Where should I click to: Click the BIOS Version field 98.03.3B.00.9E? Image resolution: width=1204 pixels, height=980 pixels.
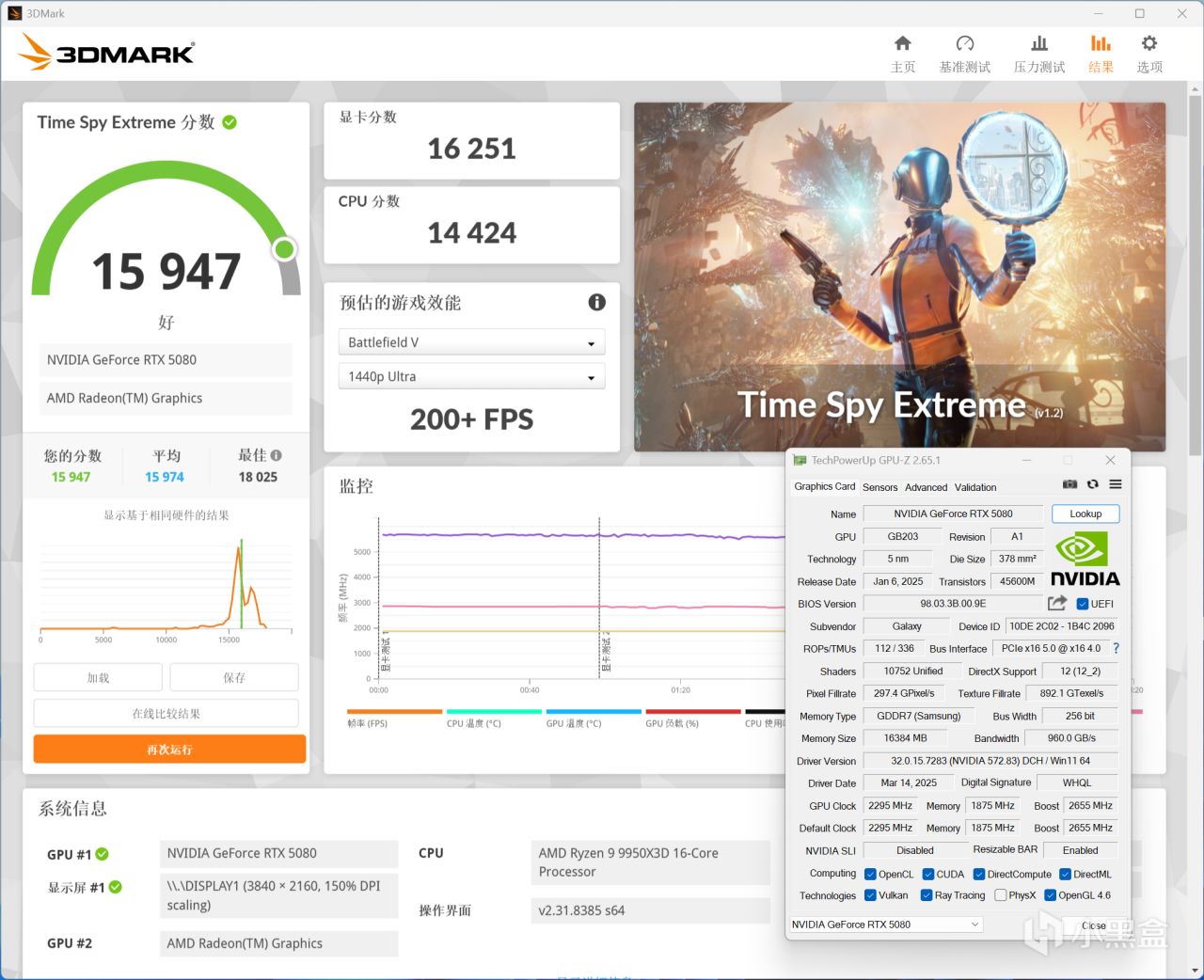coord(953,604)
